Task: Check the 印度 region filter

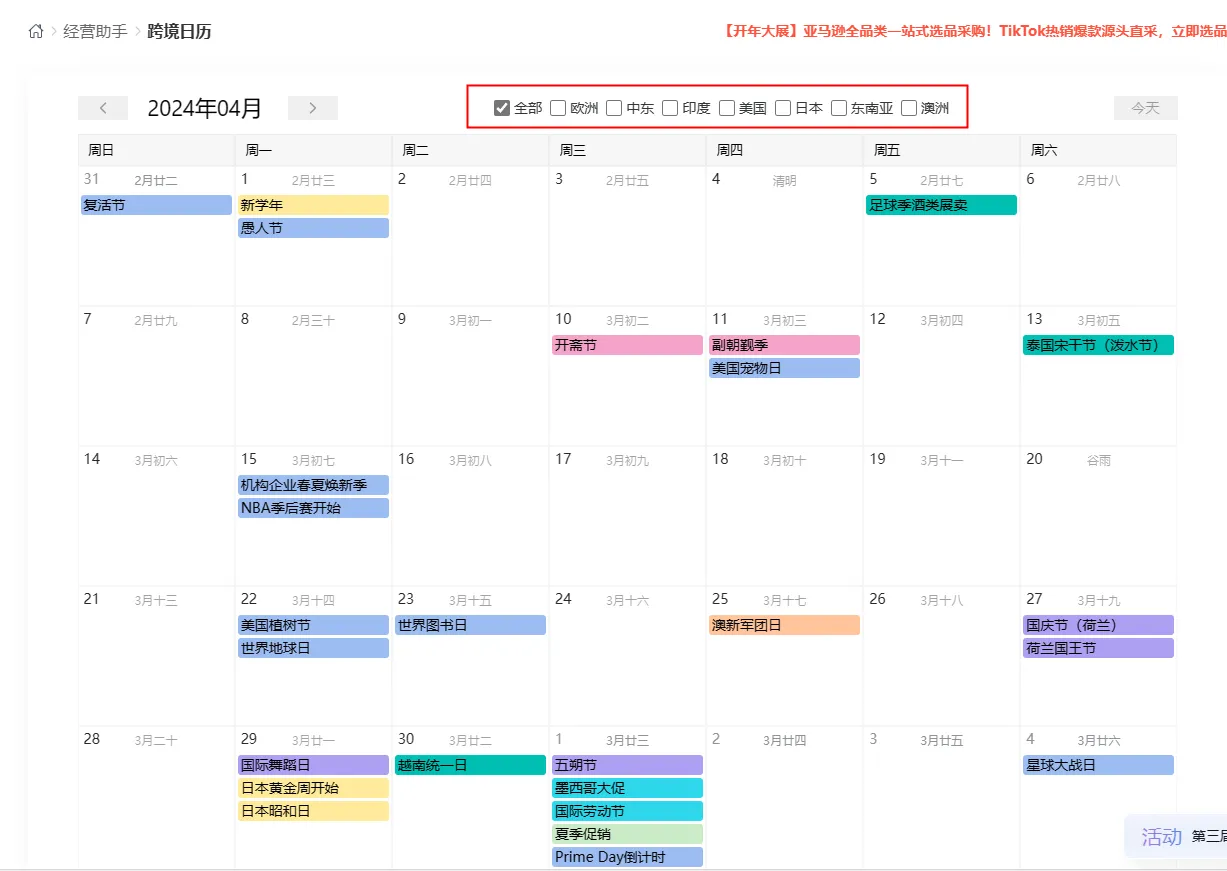Action: [670, 108]
